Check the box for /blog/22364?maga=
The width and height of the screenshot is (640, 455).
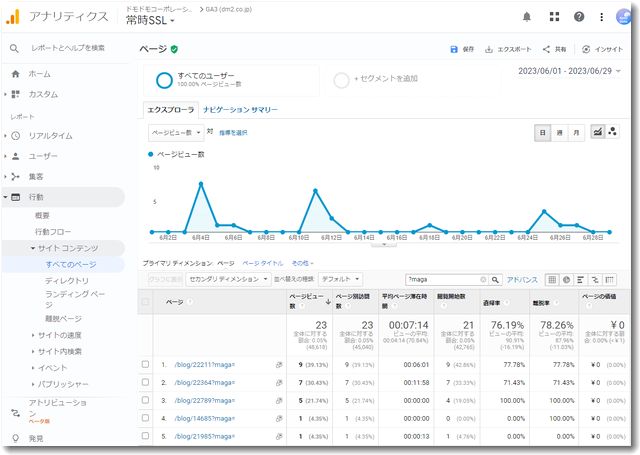(145, 382)
